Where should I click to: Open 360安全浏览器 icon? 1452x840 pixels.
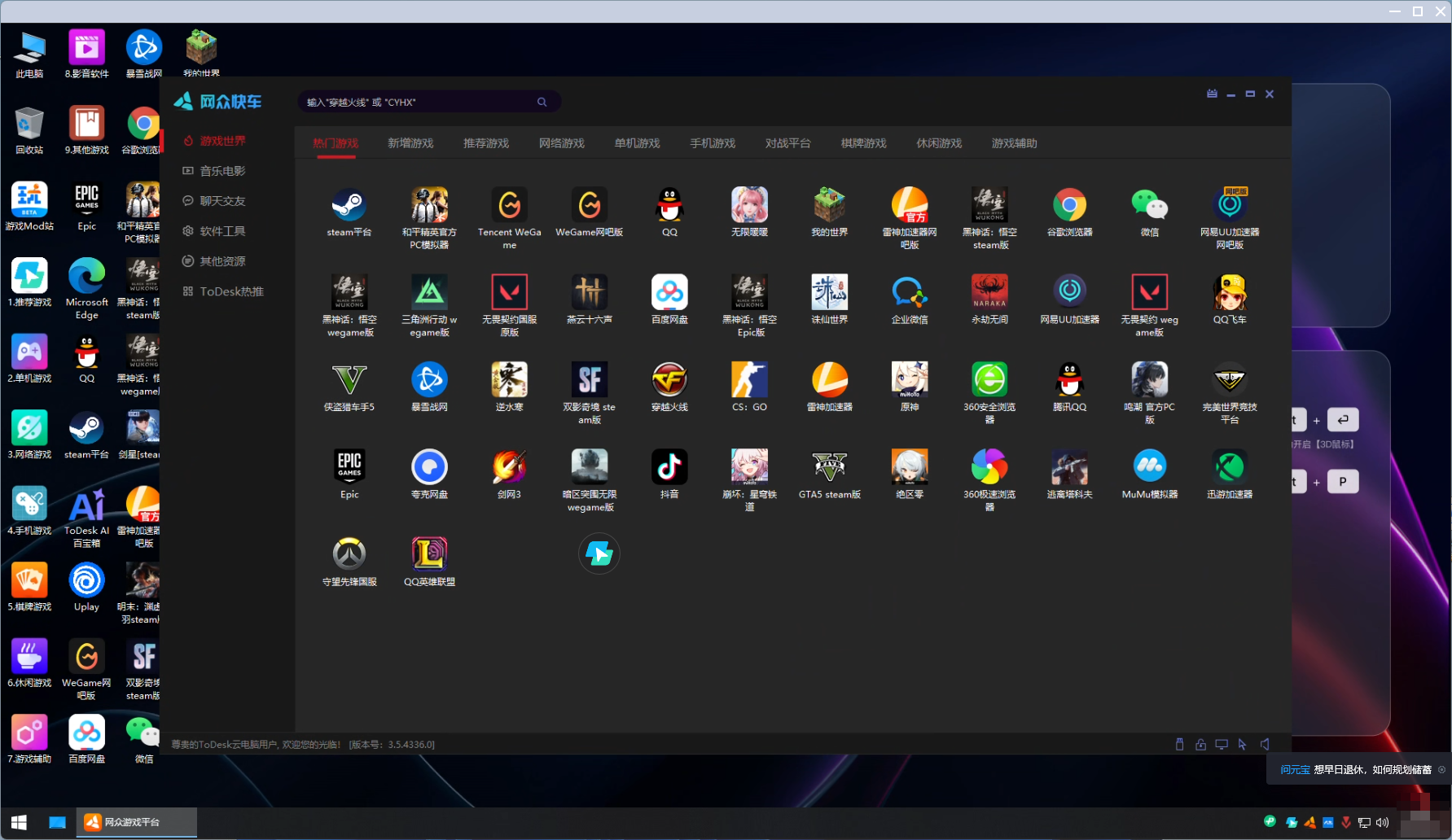coord(989,380)
